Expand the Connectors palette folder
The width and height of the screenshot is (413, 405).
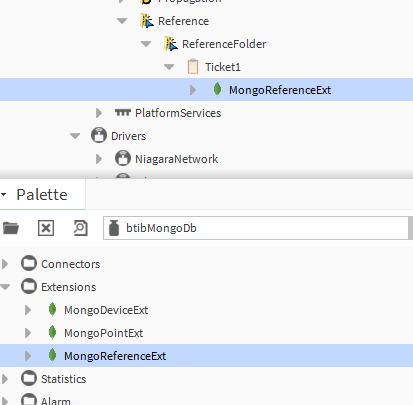pyautogui.click(x=5, y=264)
